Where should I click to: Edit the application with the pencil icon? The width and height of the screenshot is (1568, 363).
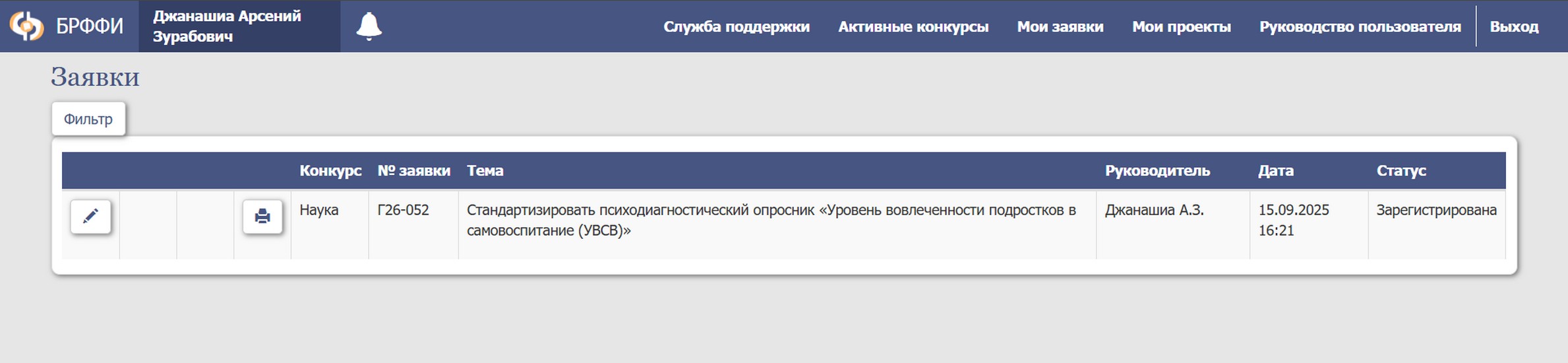(x=91, y=216)
